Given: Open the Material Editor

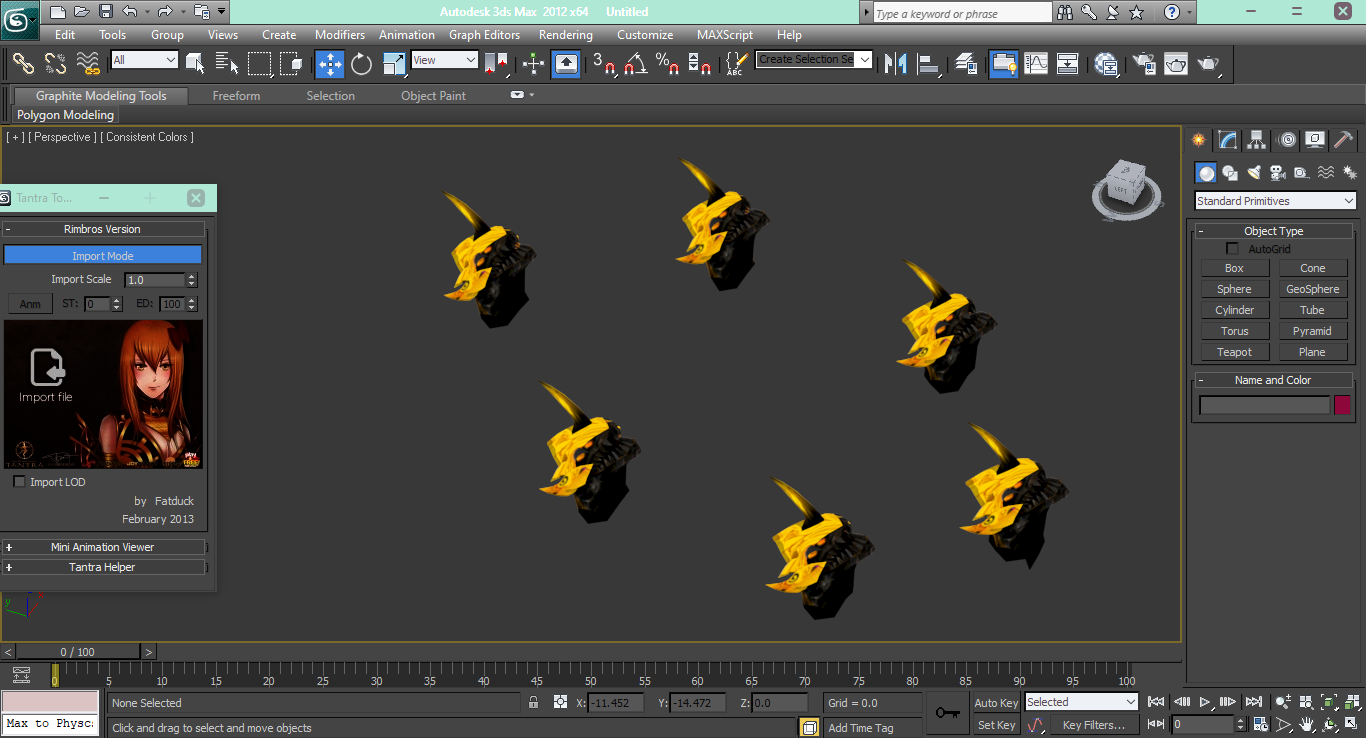Looking at the screenshot, I should pyautogui.click(x=1106, y=63).
